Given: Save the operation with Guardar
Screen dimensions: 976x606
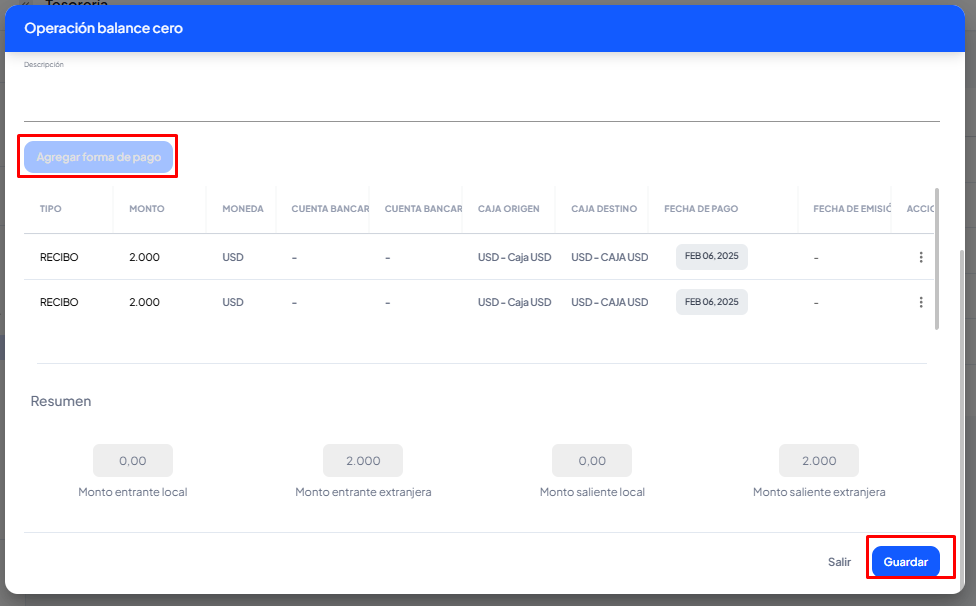Looking at the screenshot, I should (905, 562).
